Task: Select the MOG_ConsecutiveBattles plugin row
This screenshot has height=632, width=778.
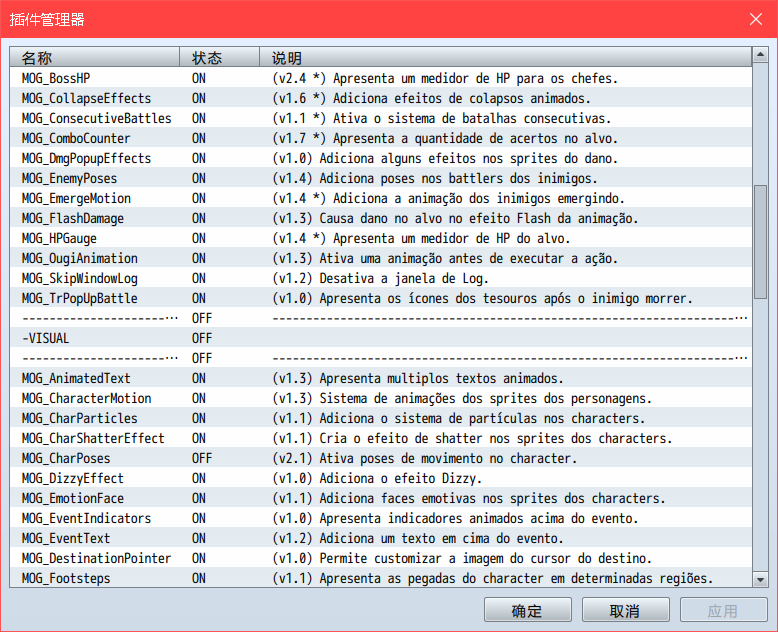Action: tap(381, 118)
